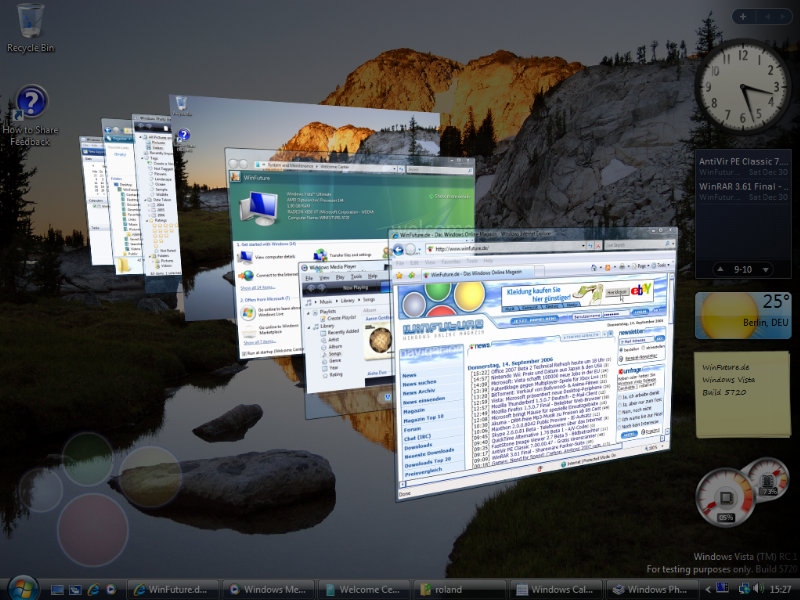Viewport: 800px width, 600px height.
Task: Click News suchen navigation link
Action: (419, 383)
